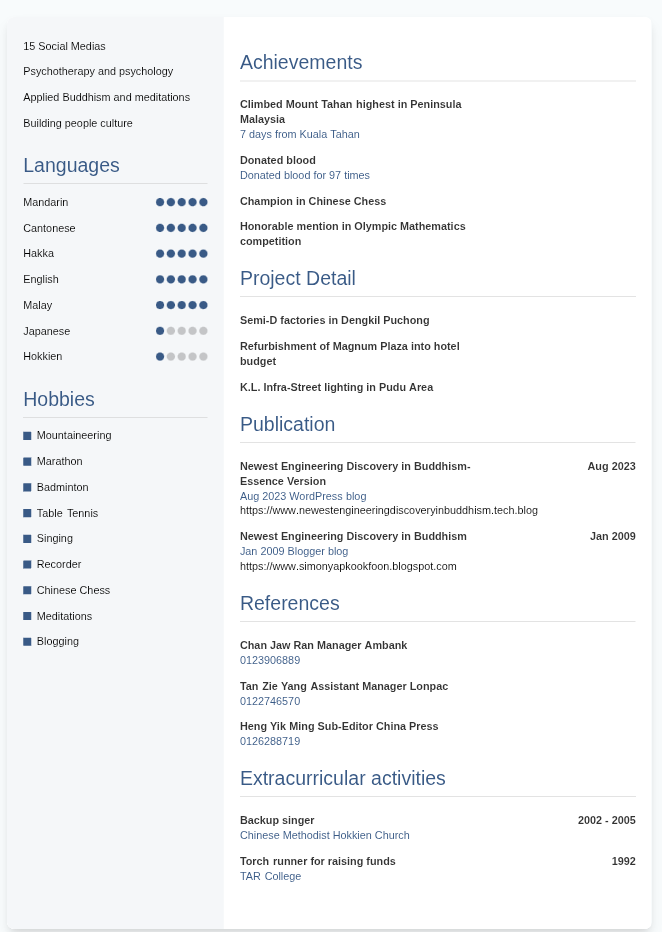Click the bullet icon next to Singing
The width and height of the screenshot is (662, 932).
tap(27, 539)
